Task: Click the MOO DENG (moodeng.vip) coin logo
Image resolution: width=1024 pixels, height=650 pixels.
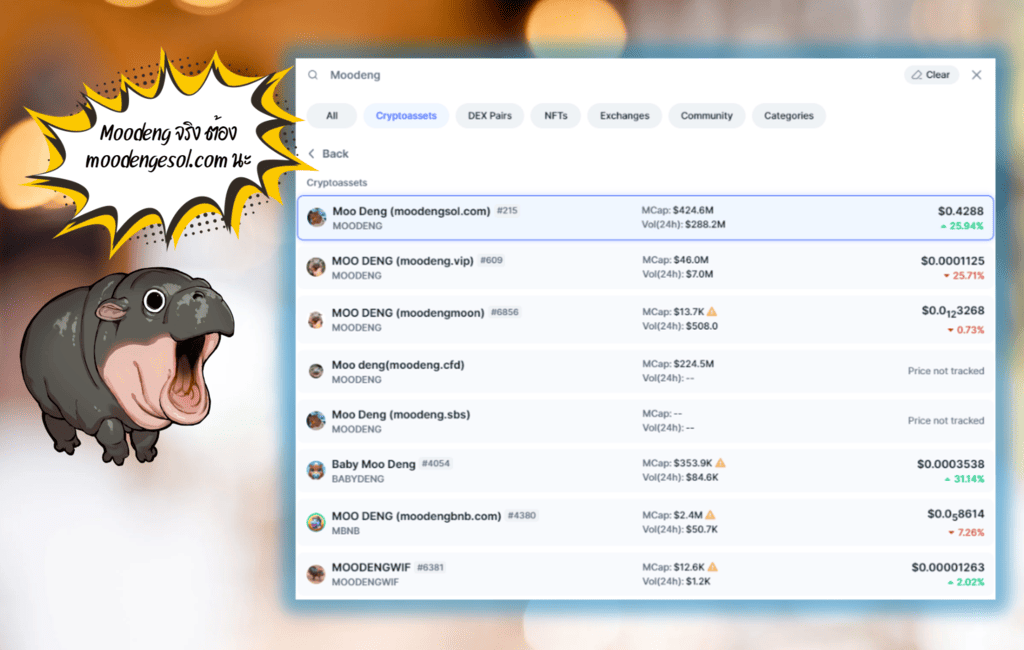Action: (x=316, y=267)
